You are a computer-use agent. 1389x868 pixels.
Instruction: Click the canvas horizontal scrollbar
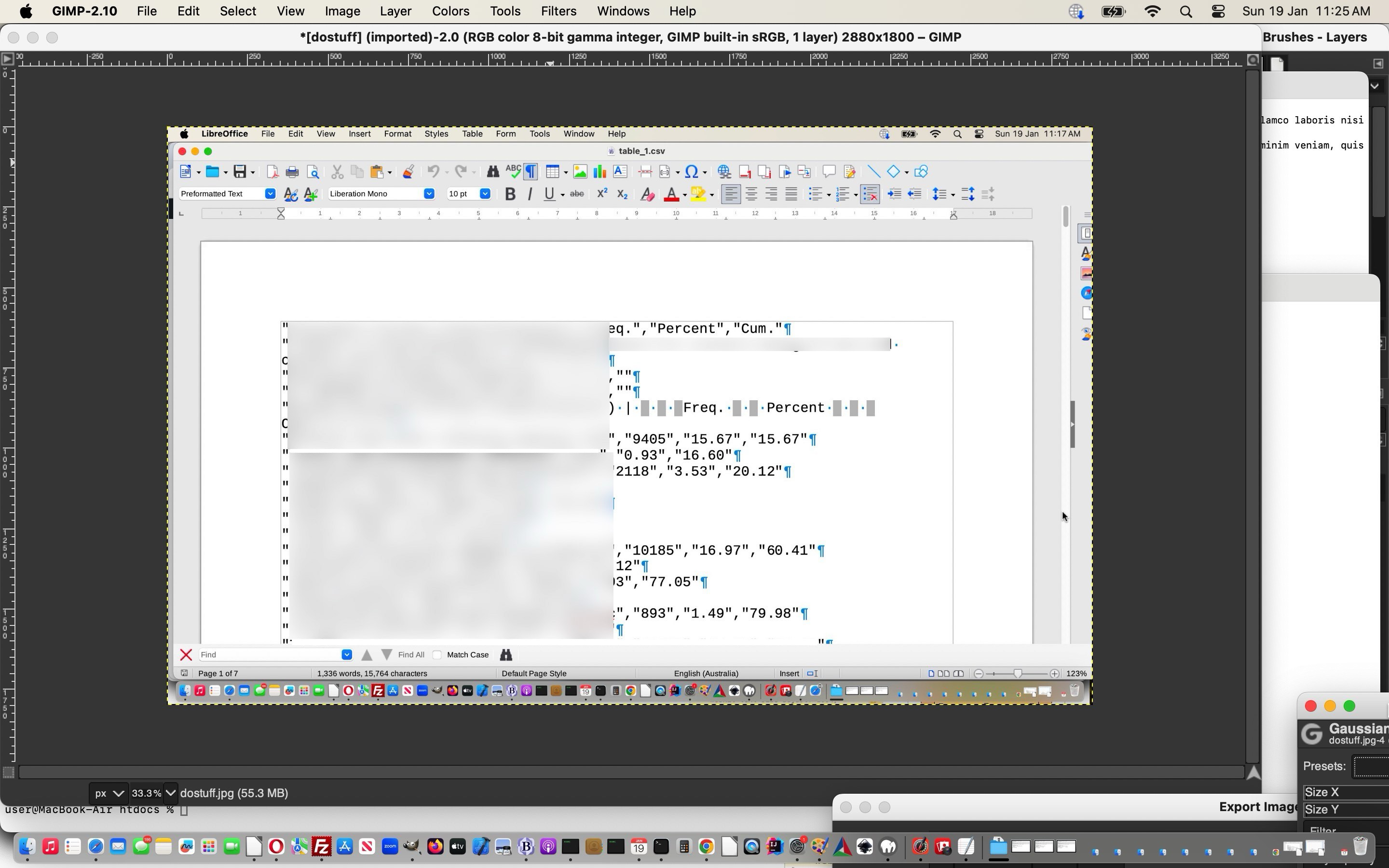630,773
